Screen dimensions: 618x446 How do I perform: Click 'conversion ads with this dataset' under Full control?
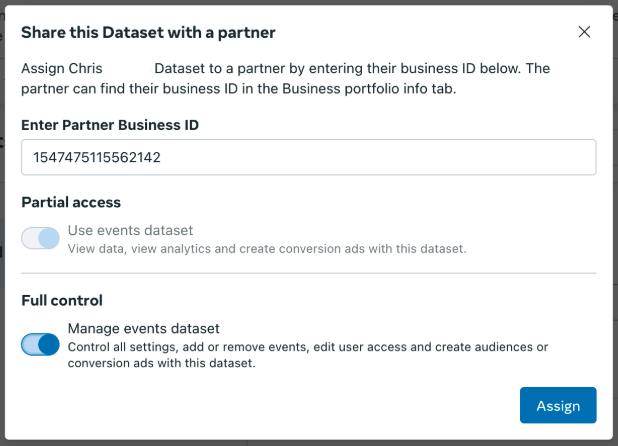click(x=160, y=363)
